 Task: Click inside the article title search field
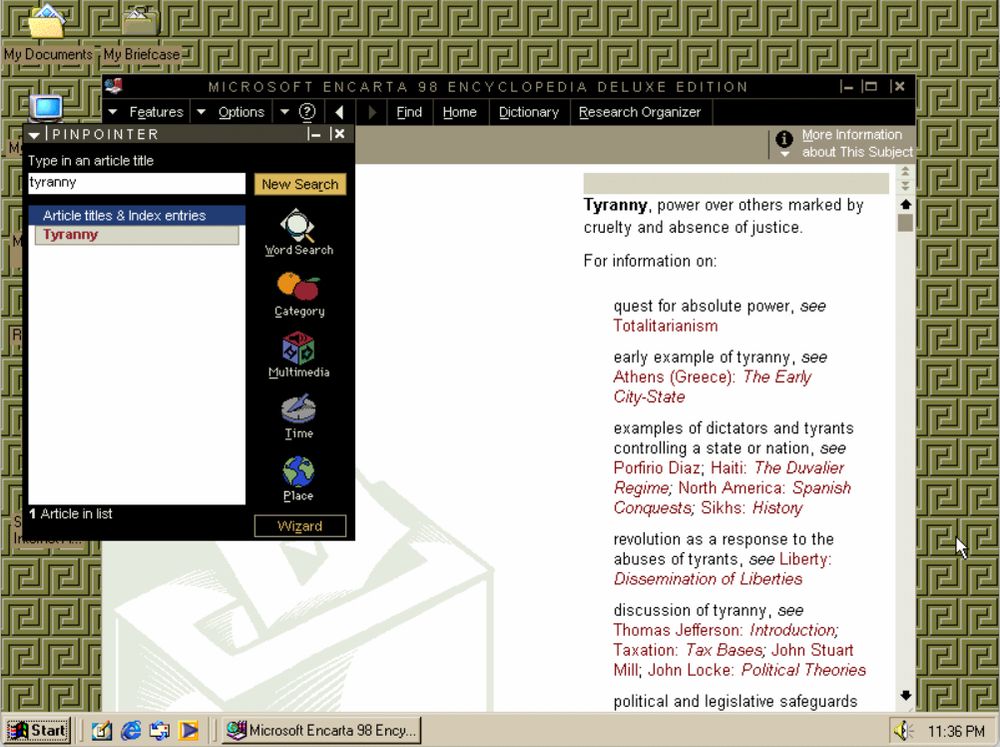[136, 183]
